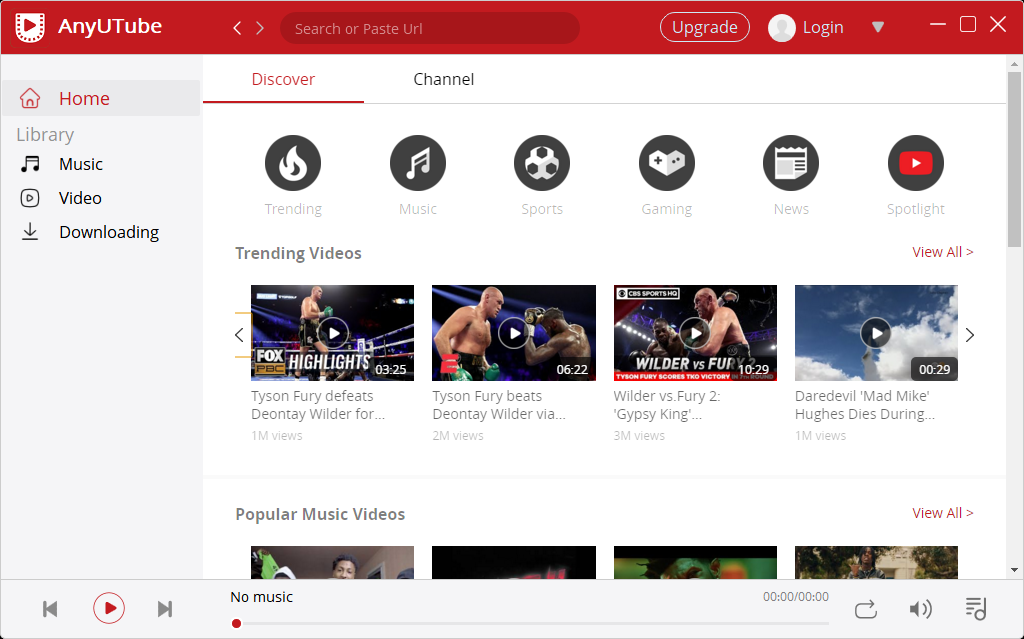Go back with the left navigation arrow
The width and height of the screenshot is (1024, 639).
coord(237,28)
